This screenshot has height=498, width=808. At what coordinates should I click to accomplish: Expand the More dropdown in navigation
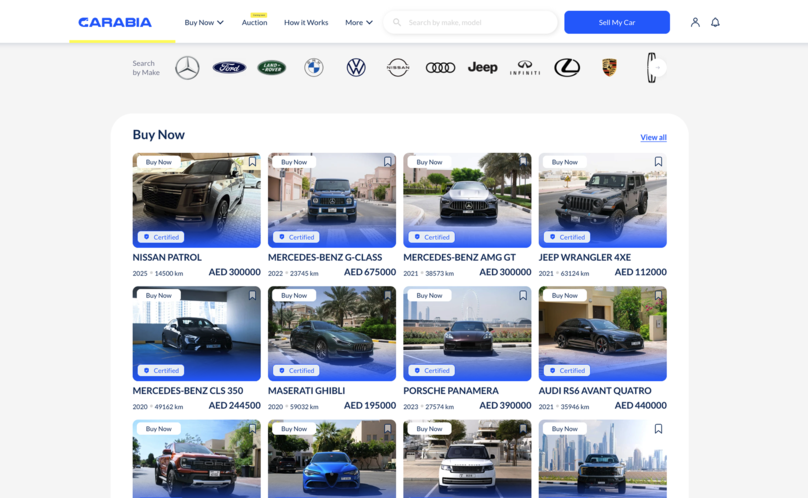coord(359,22)
